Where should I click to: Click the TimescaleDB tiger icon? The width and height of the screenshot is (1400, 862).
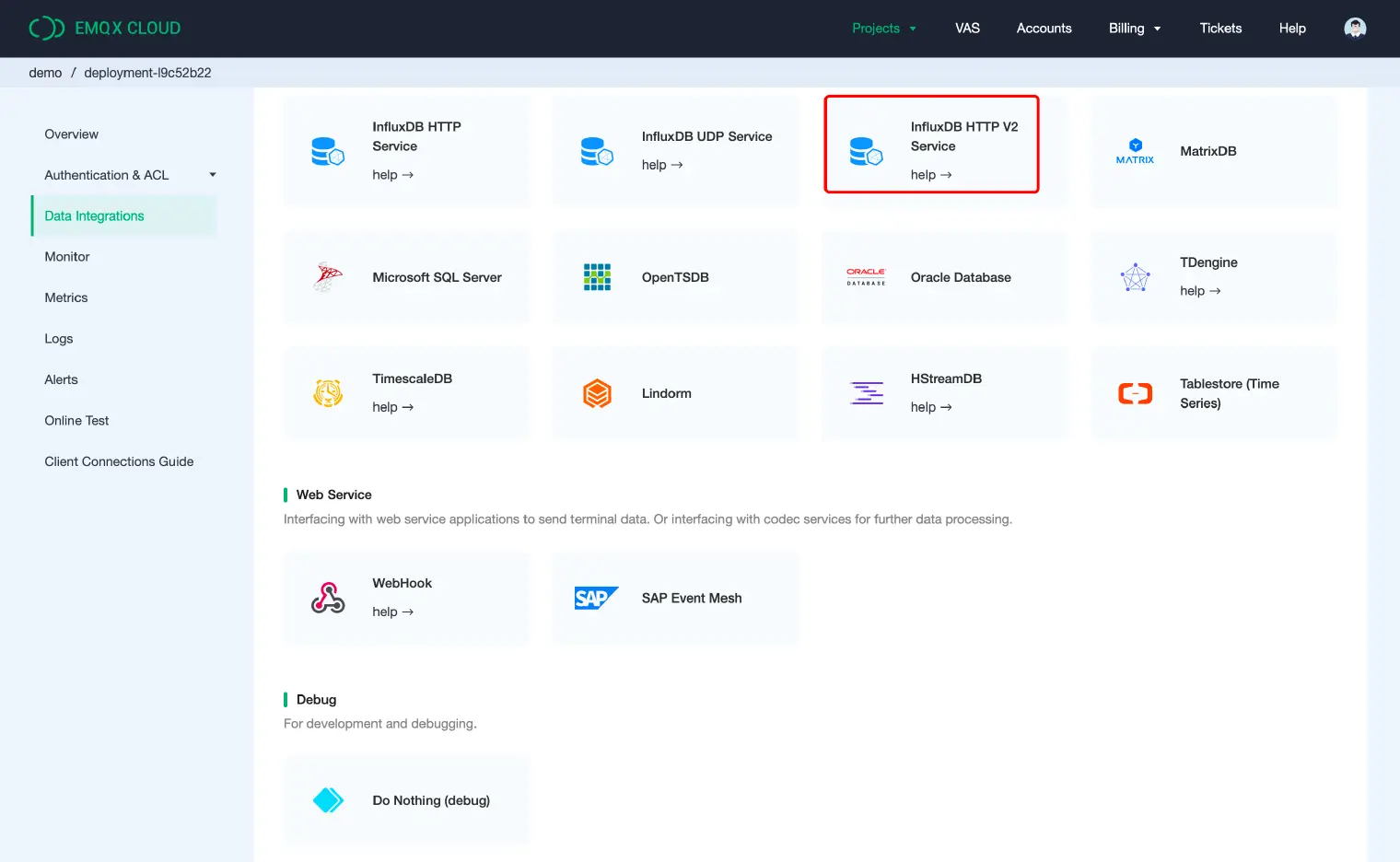tap(328, 393)
